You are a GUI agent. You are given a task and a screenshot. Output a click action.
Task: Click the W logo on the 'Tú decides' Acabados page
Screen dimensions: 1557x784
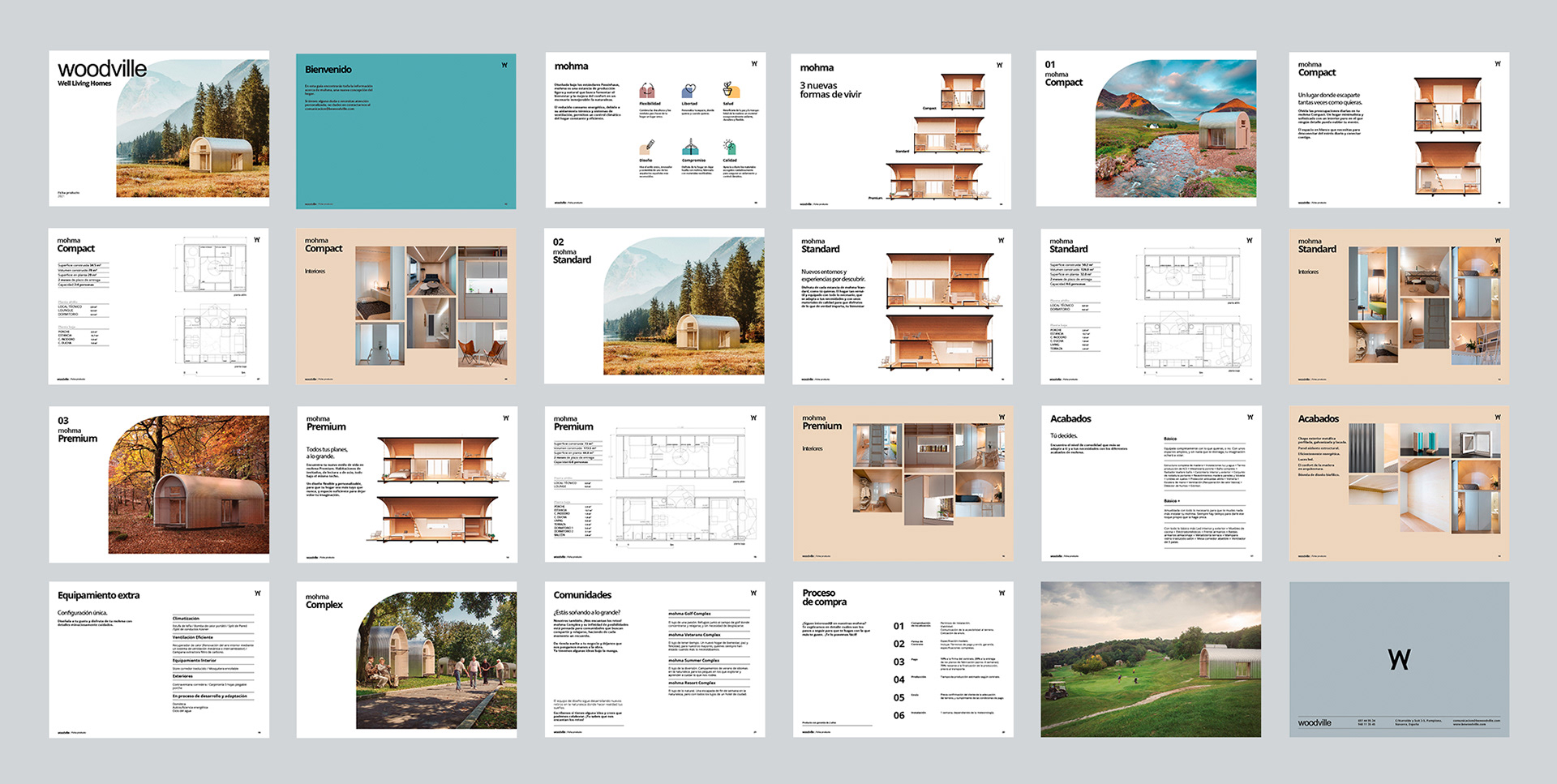[x=1250, y=417]
